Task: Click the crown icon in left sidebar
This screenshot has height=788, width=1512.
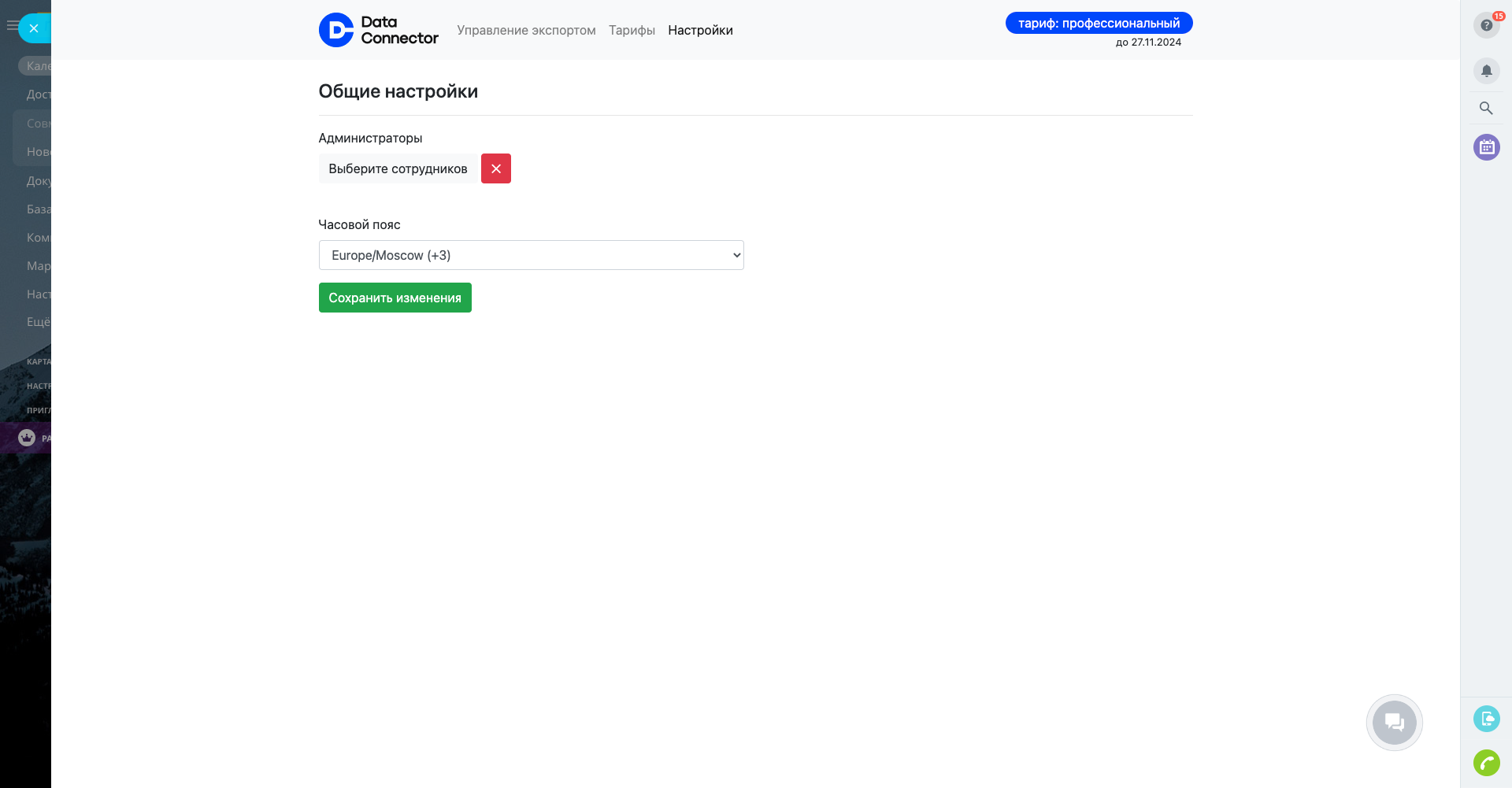Action: click(27, 438)
